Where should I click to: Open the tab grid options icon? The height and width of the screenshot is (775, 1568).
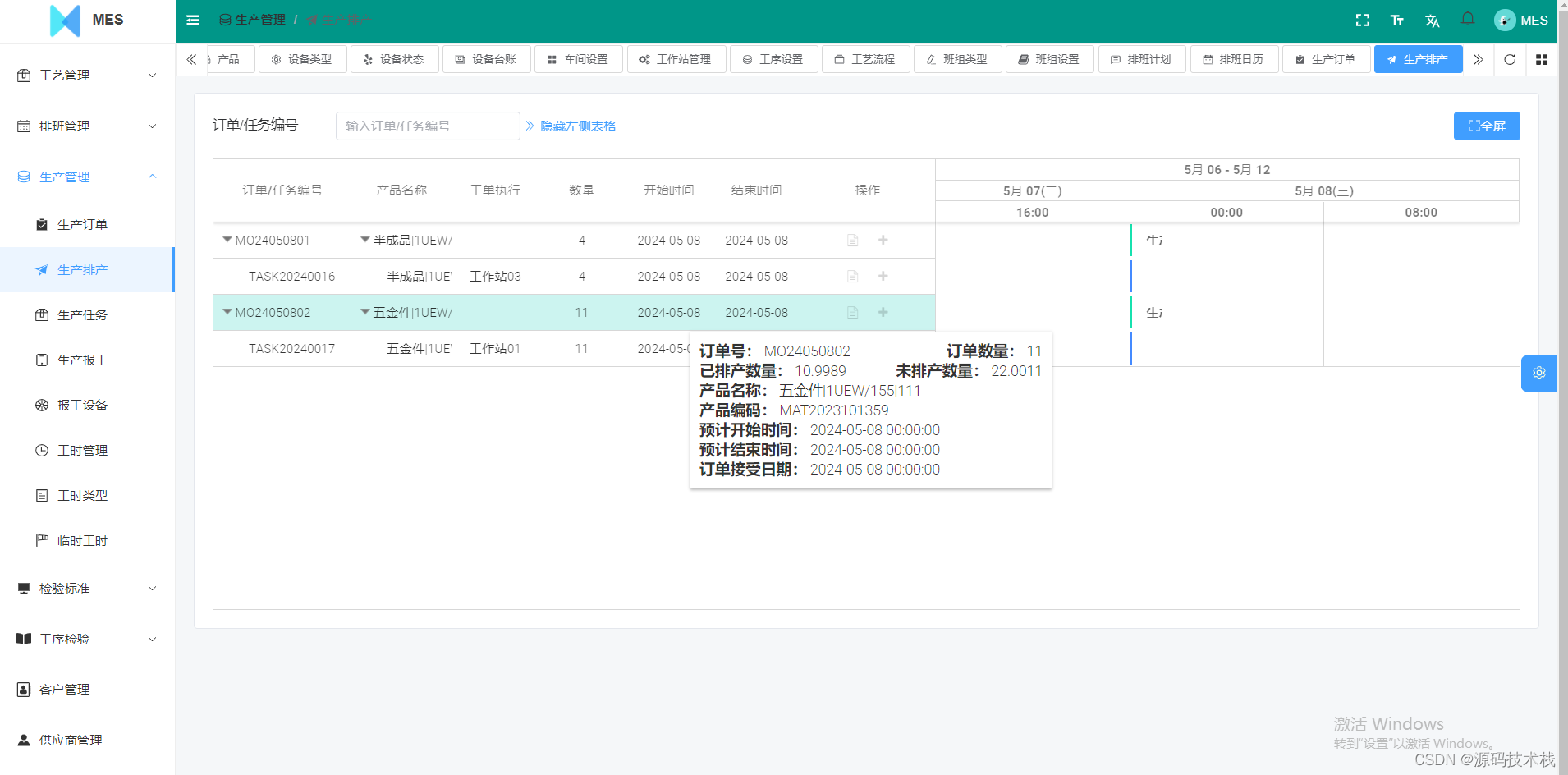pyautogui.click(x=1542, y=59)
